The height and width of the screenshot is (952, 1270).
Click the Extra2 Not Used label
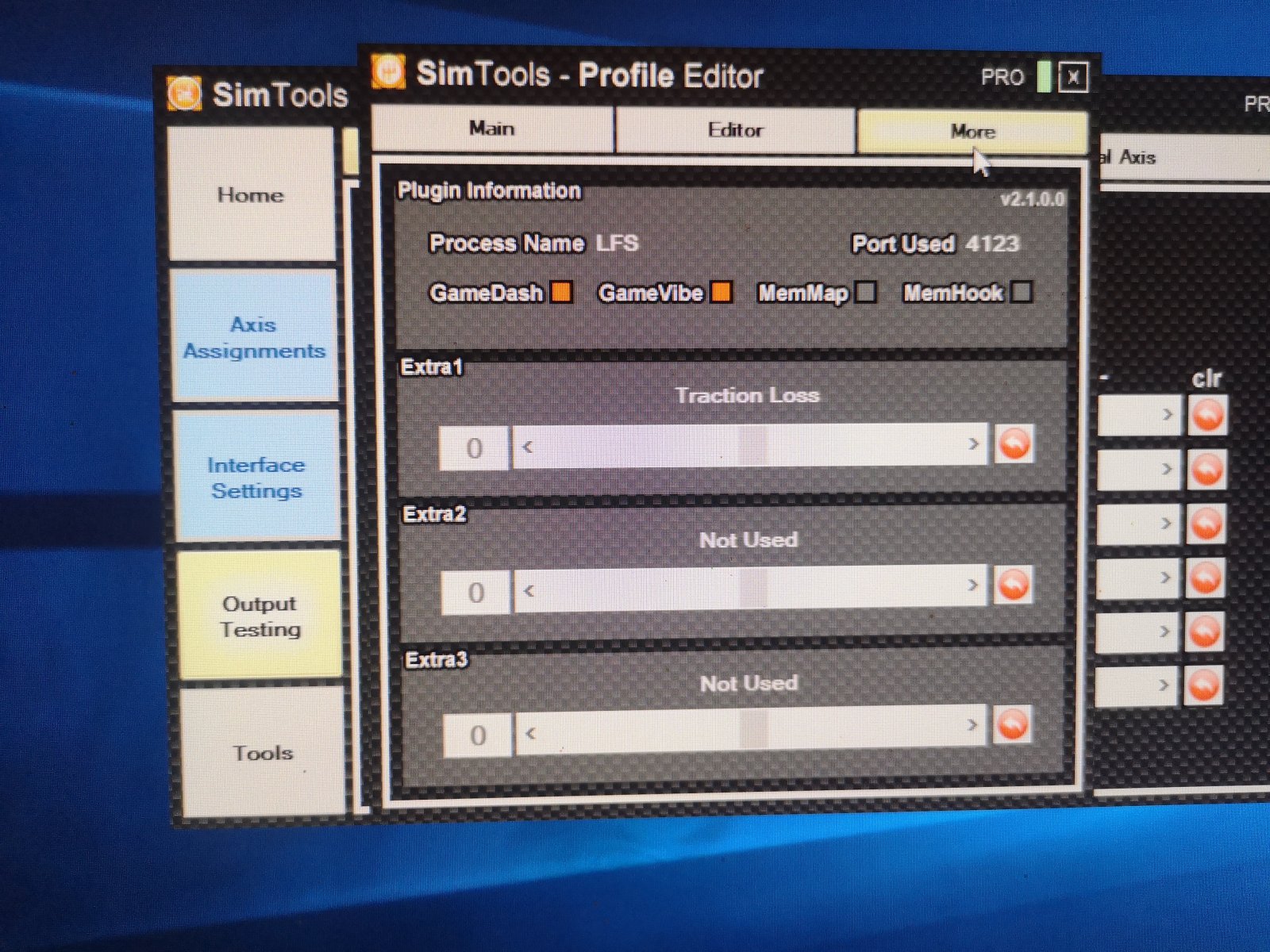749,540
